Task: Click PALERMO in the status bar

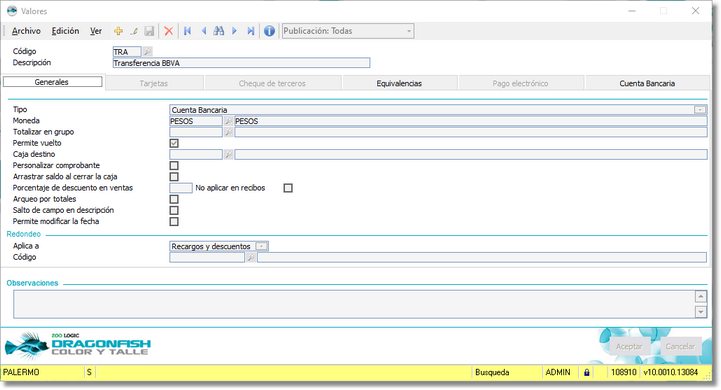Action: tap(21, 373)
